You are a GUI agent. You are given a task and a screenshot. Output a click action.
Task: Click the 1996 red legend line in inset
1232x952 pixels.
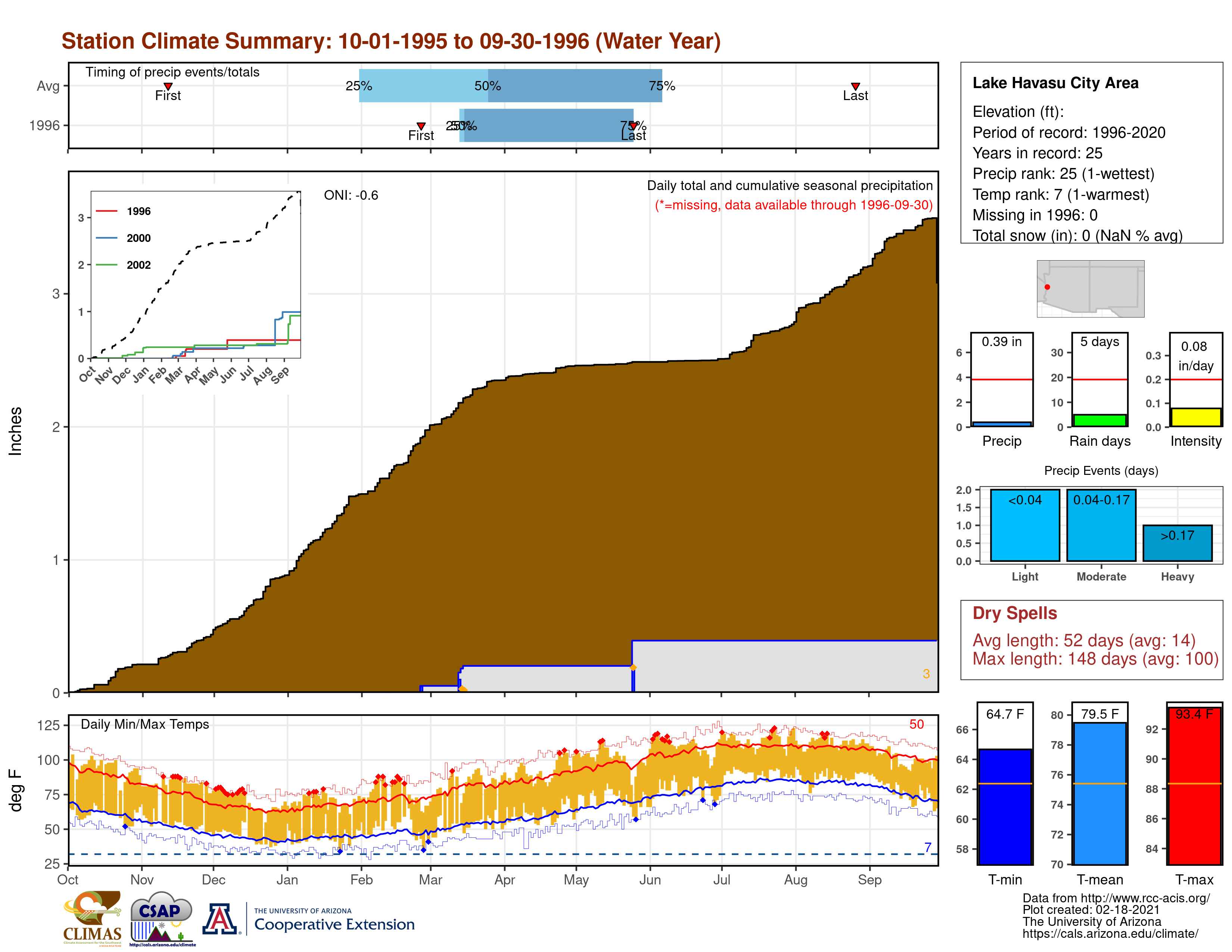[x=106, y=211]
